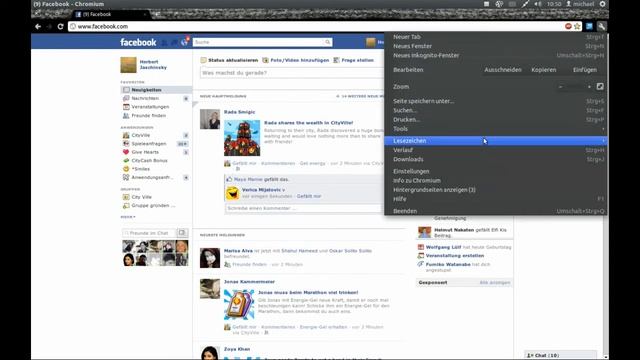Click Herbert's profile picture in sidebar
This screenshot has width=640, height=360.
tap(128, 65)
